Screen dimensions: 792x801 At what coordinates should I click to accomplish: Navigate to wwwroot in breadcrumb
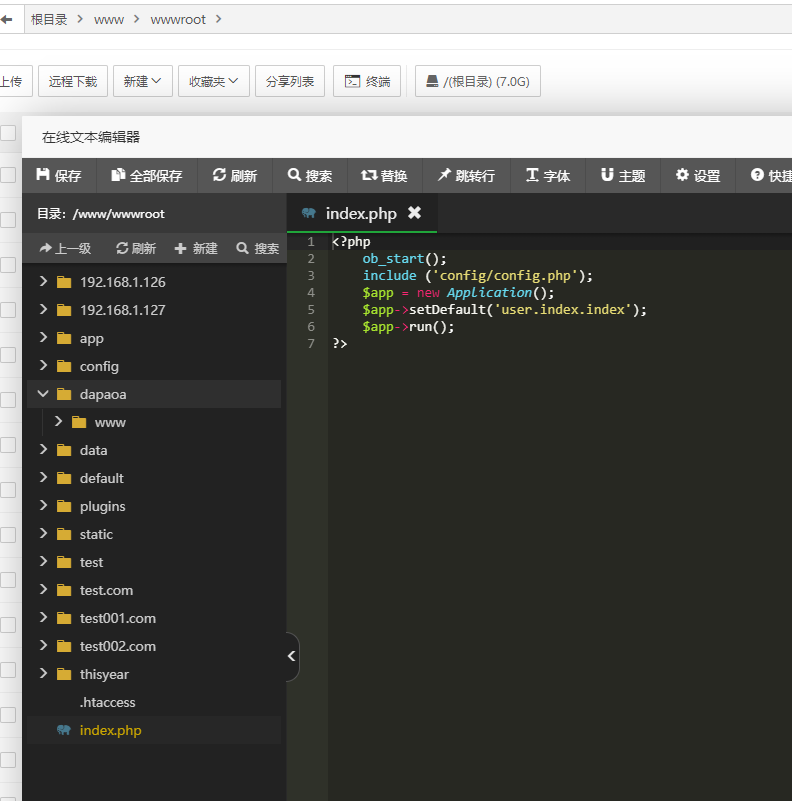[x=178, y=19]
